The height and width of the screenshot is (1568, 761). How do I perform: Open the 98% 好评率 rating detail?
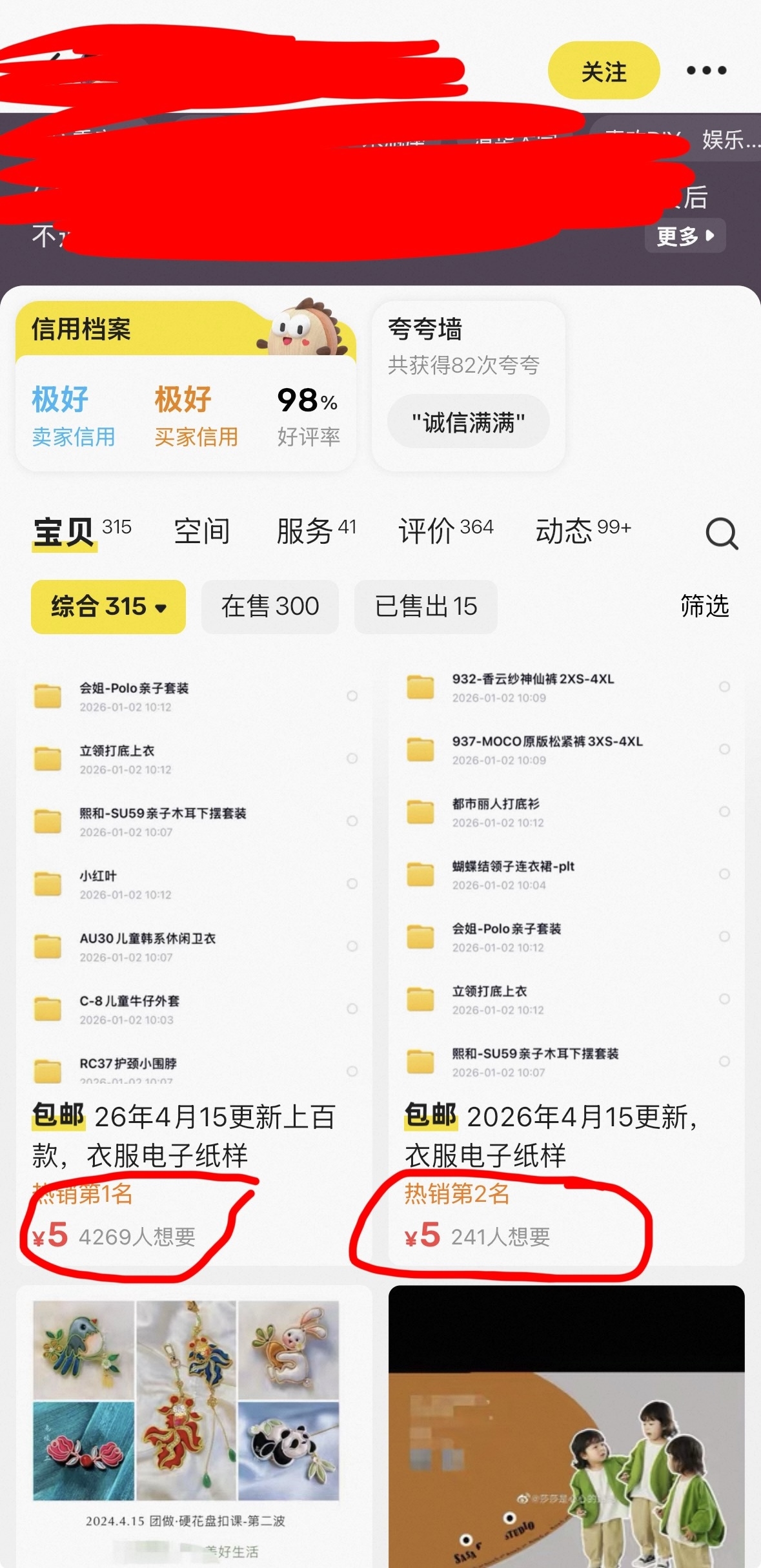tap(309, 417)
